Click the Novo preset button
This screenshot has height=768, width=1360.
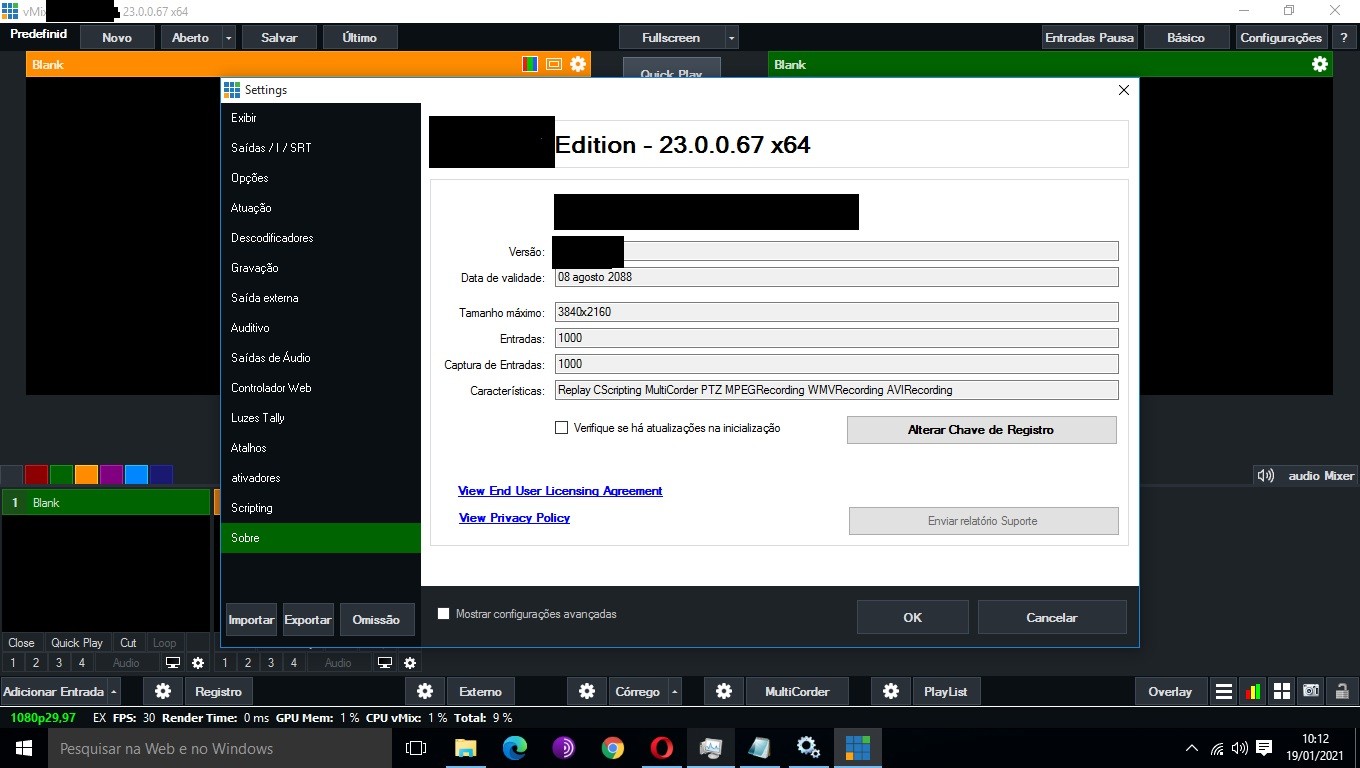point(117,38)
